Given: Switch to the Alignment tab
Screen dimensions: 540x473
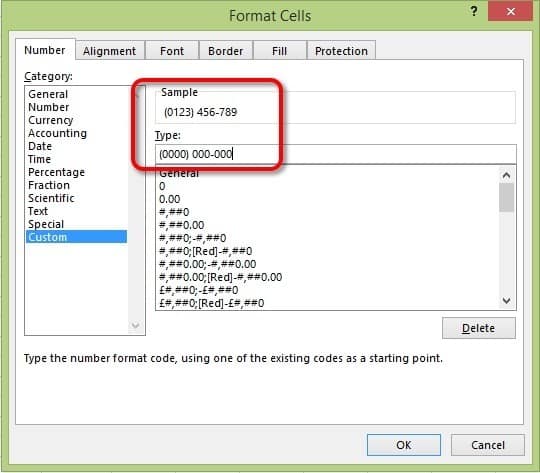Looking at the screenshot, I should (x=110, y=51).
